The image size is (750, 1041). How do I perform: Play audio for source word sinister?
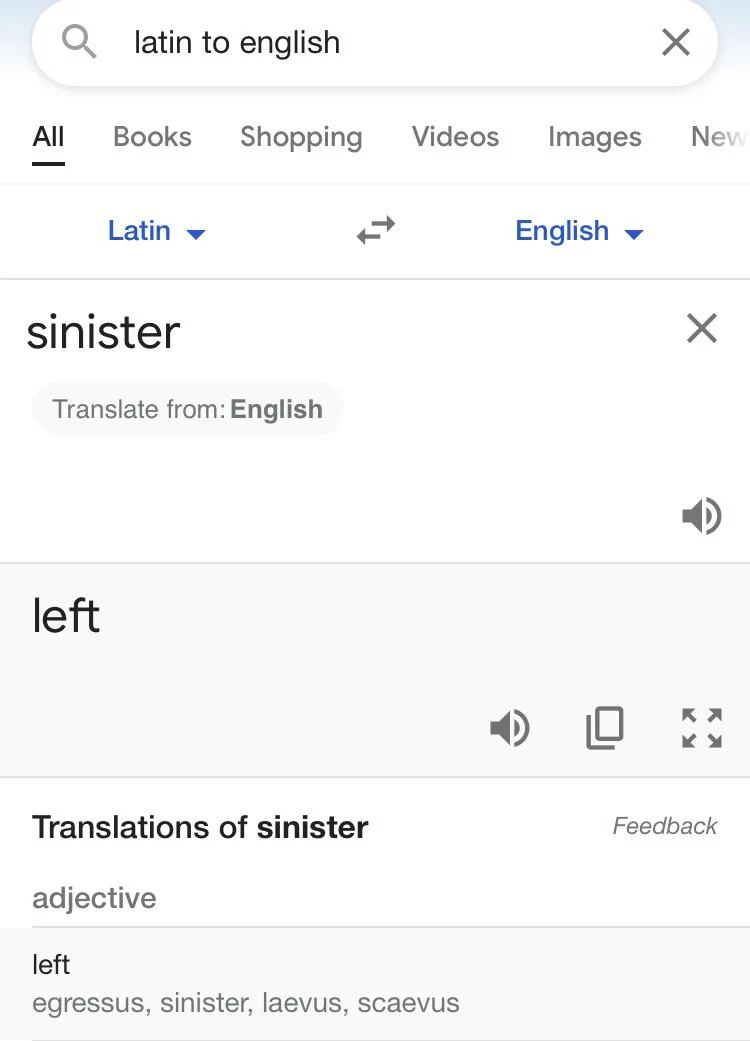702,516
